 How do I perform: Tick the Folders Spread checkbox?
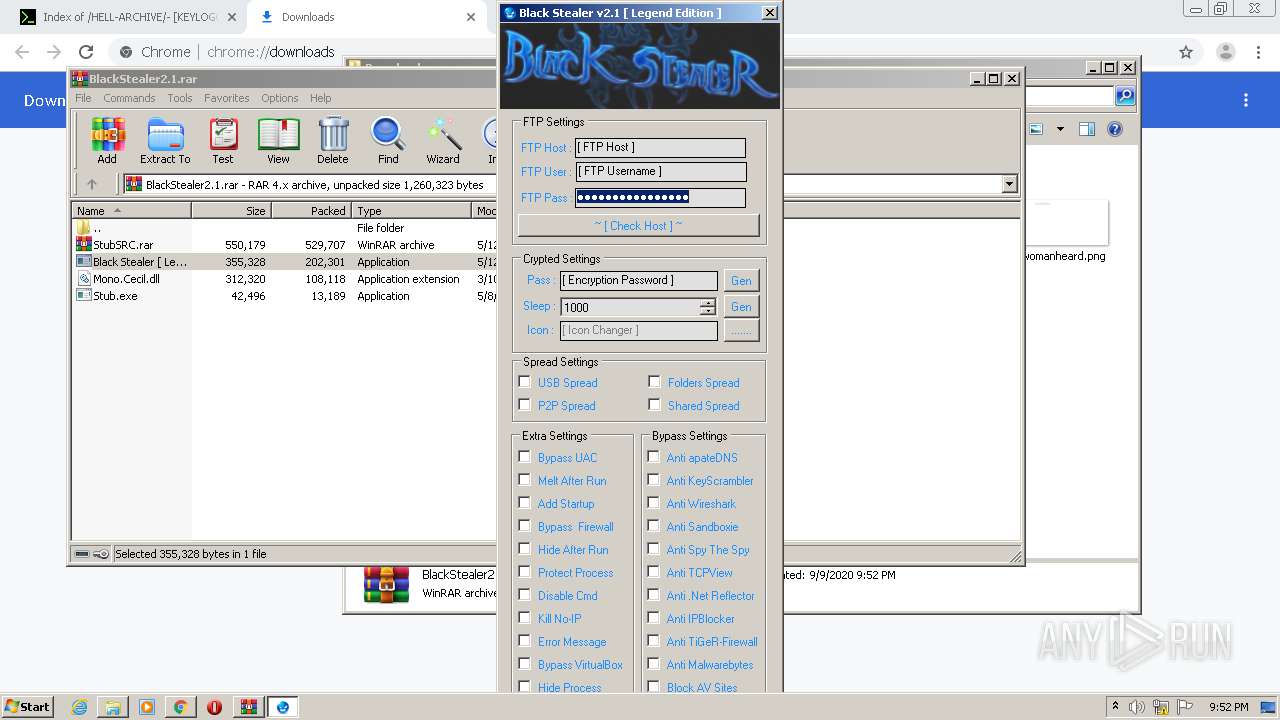click(654, 382)
